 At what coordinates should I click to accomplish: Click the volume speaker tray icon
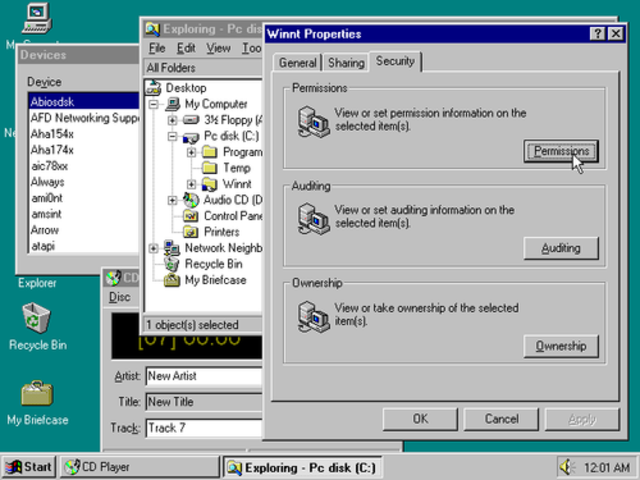click(568, 467)
